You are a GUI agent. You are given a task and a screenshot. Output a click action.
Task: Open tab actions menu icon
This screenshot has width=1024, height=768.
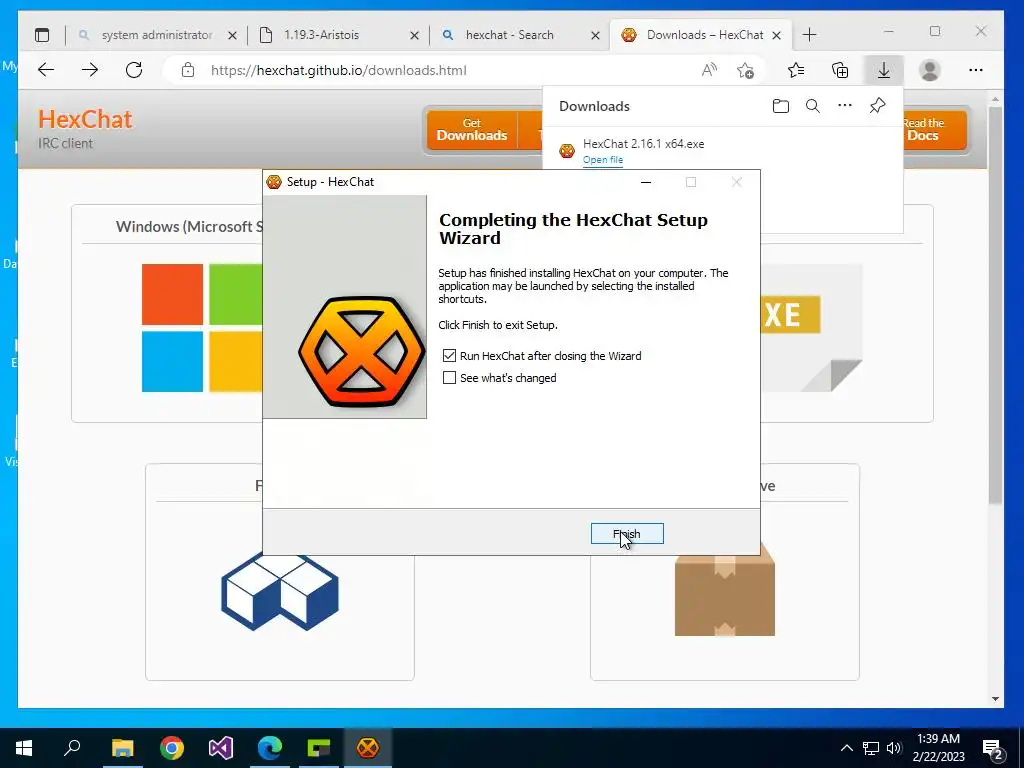click(x=42, y=35)
